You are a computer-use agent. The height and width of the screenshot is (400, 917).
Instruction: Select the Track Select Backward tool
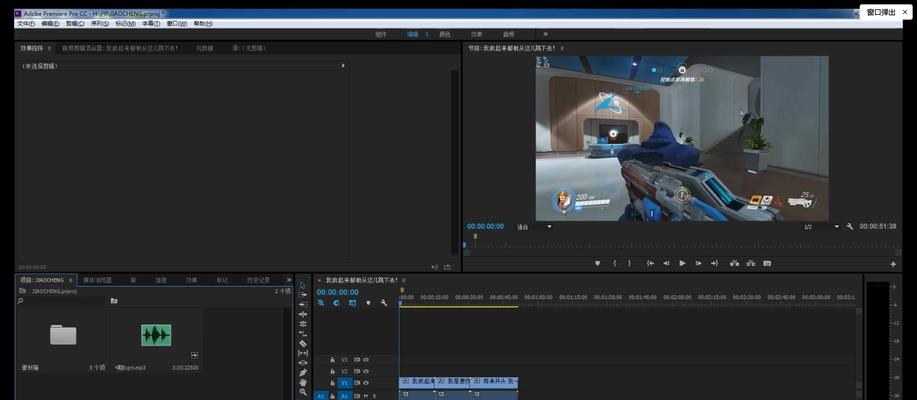pos(302,304)
